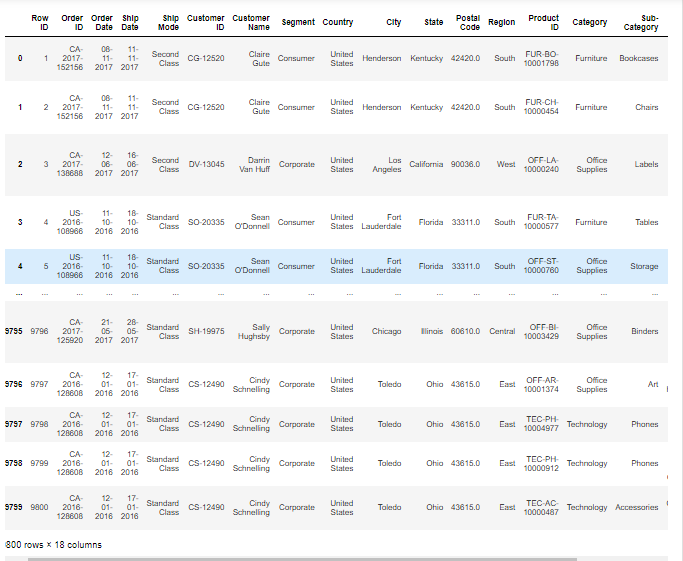Image resolution: width=683 pixels, height=561 pixels.
Task: Click the 'Los Angeles' city cell
Action: [387, 165]
